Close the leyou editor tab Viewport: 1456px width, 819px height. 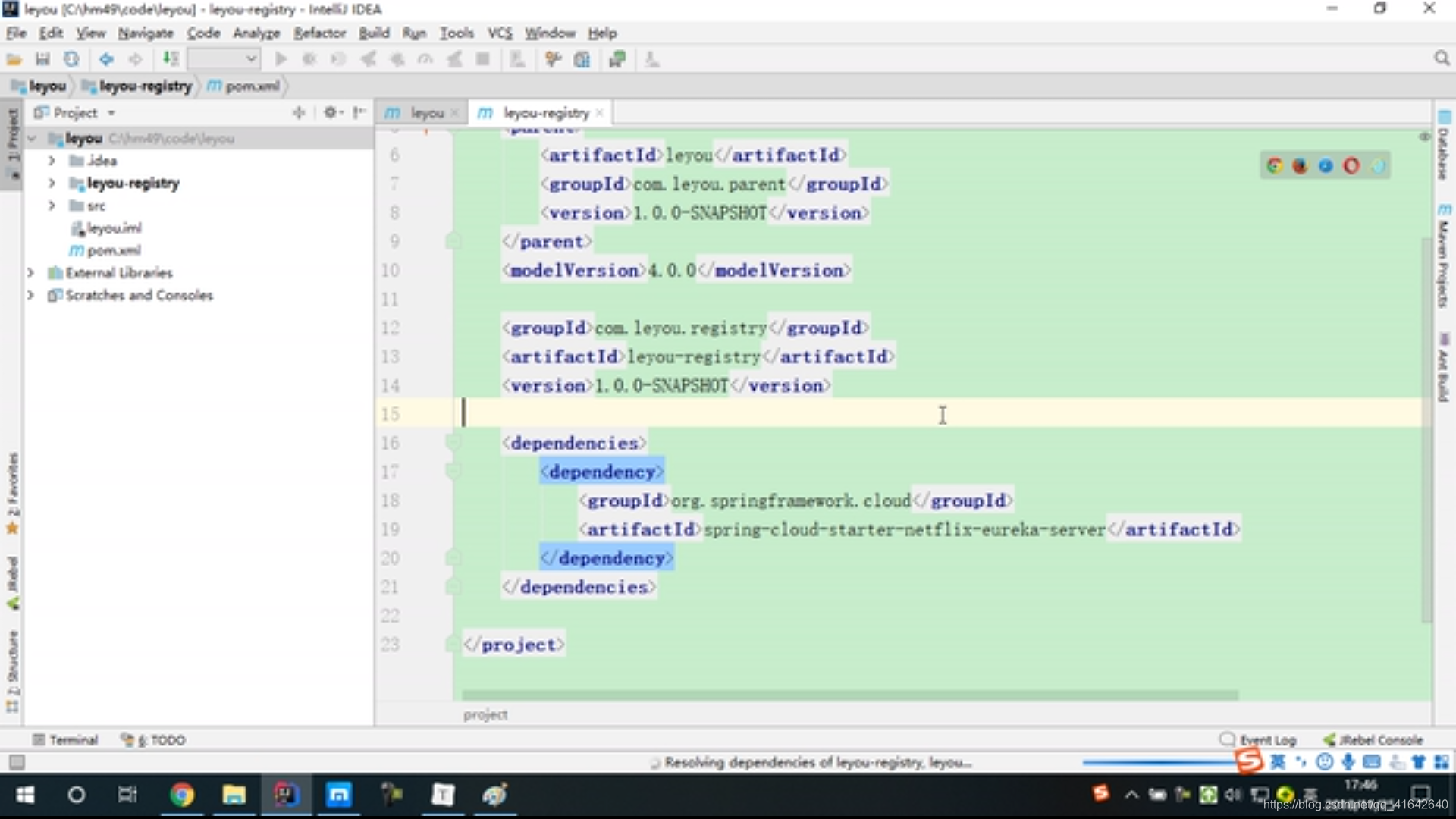[454, 113]
